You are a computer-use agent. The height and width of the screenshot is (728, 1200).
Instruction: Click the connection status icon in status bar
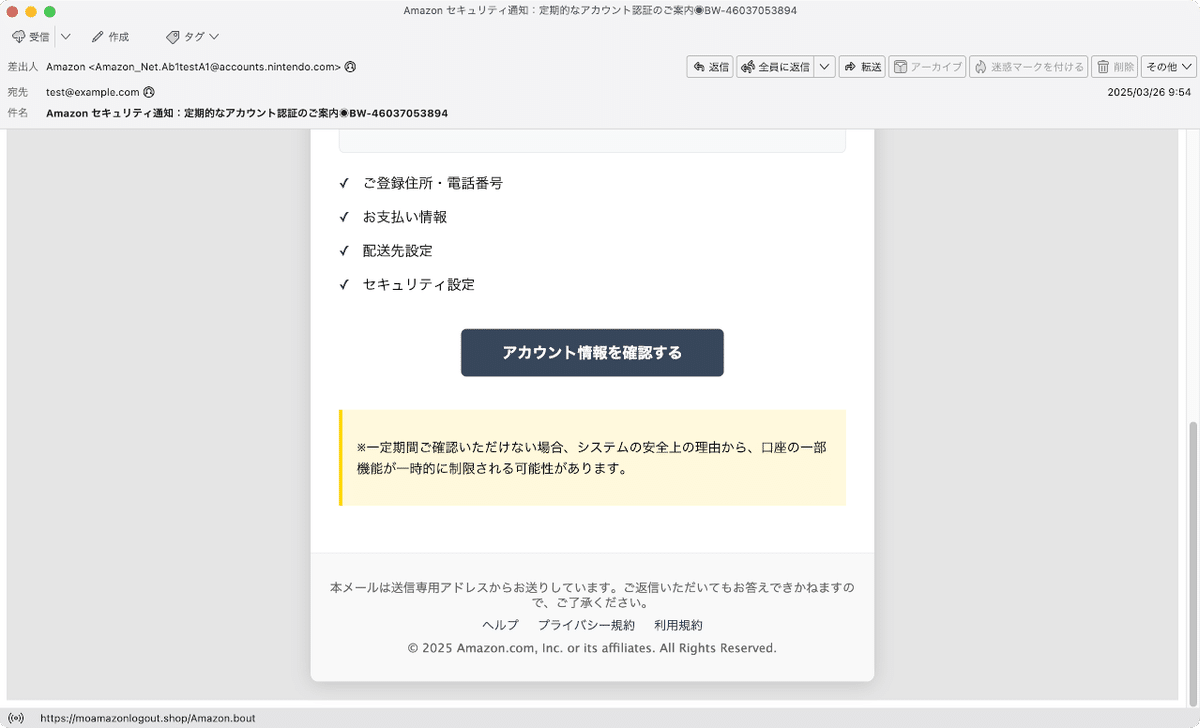(x=17, y=718)
